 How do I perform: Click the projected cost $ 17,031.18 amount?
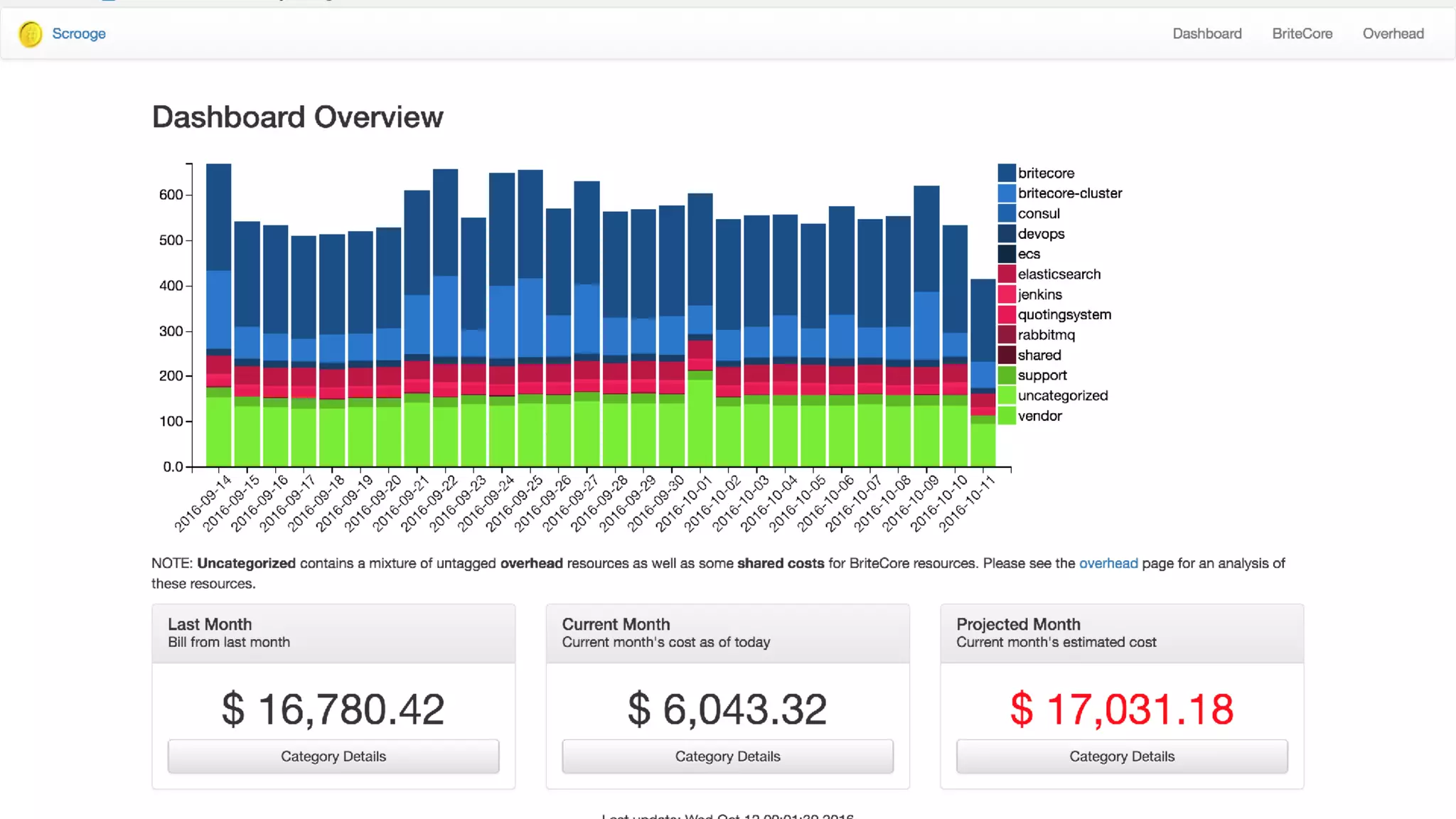click(1121, 709)
